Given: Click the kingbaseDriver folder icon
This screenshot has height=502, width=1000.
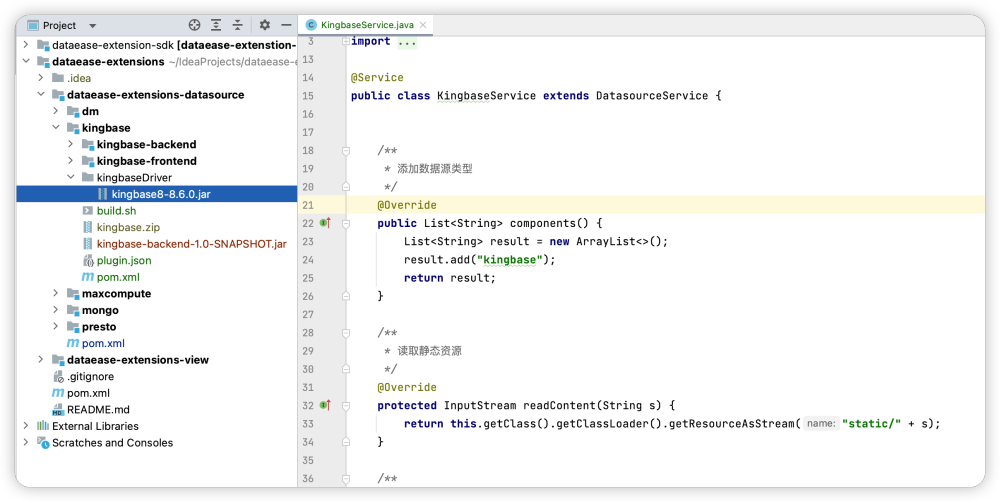Looking at the screenshot, I should point(88,177).
